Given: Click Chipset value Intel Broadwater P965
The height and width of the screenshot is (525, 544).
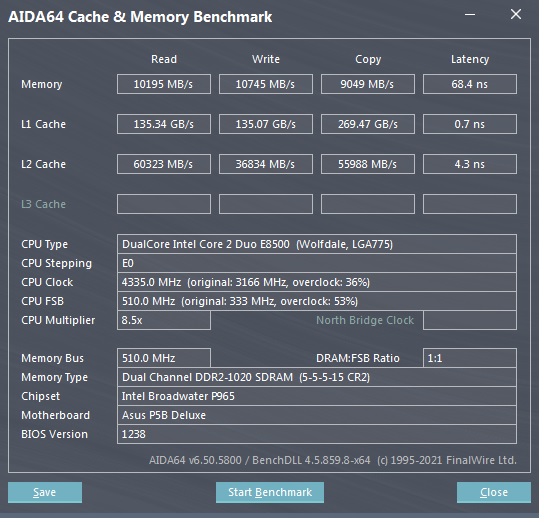Looking at the screenshot, I should point(317,396).
